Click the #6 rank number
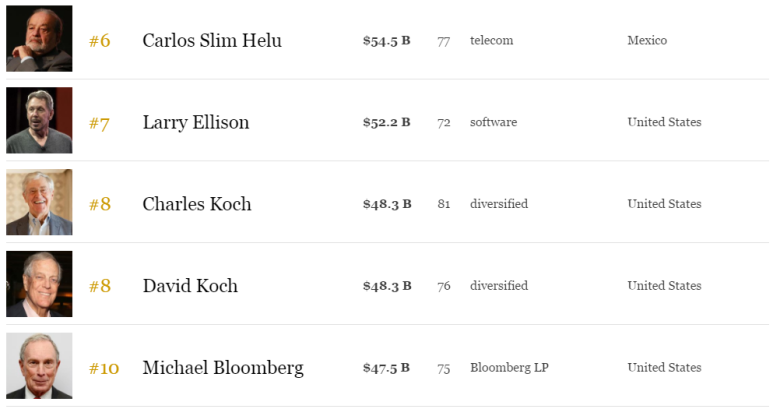 coord(99,41)
